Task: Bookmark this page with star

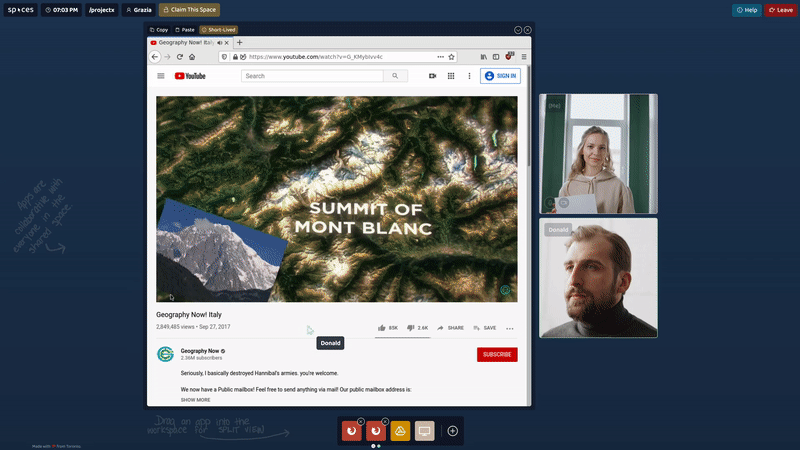Action: click(452, 57)
